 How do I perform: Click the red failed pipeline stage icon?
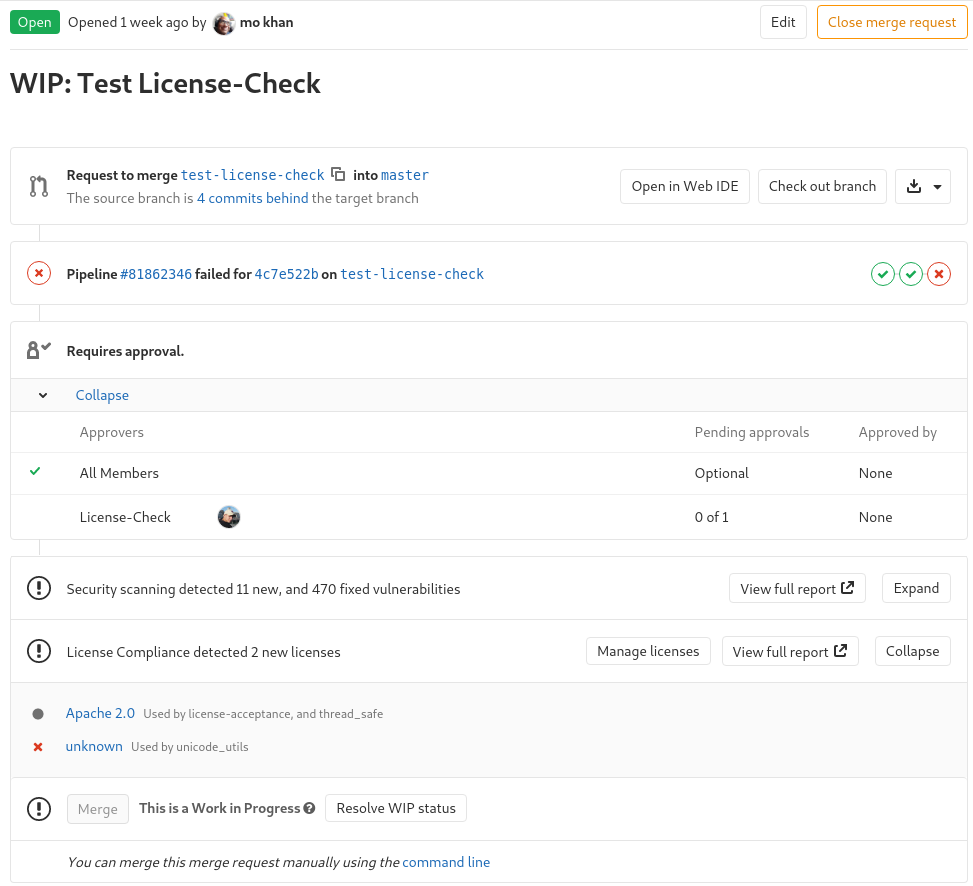click(x=939, y=273)
